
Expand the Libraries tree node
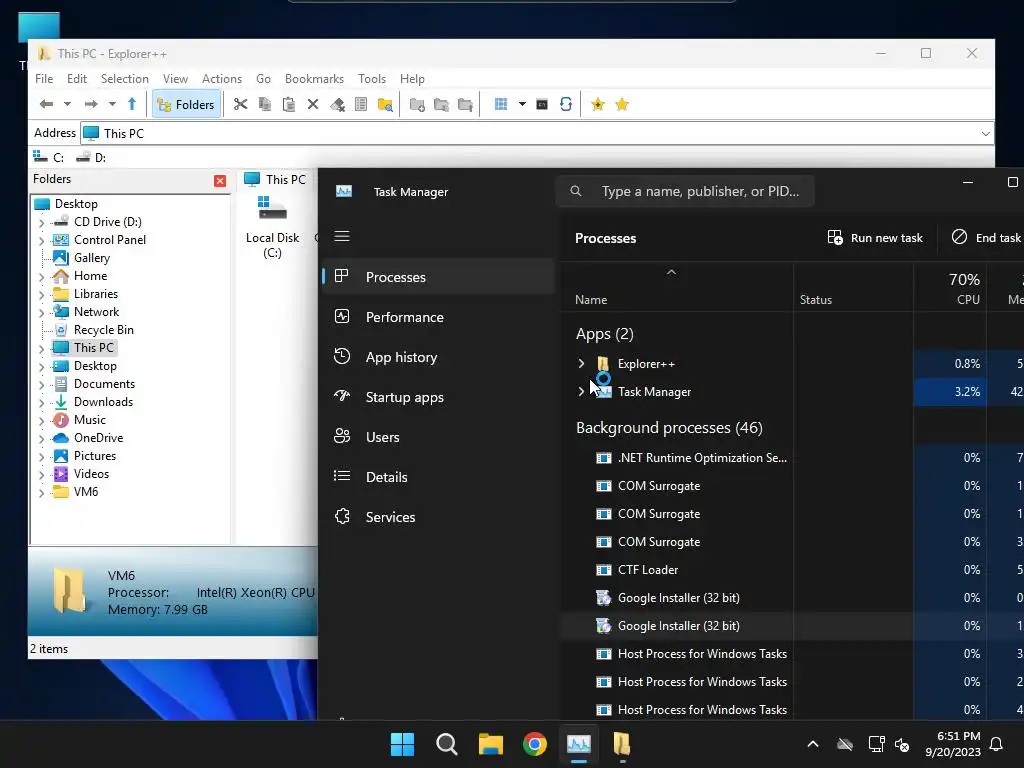point(42,295)
